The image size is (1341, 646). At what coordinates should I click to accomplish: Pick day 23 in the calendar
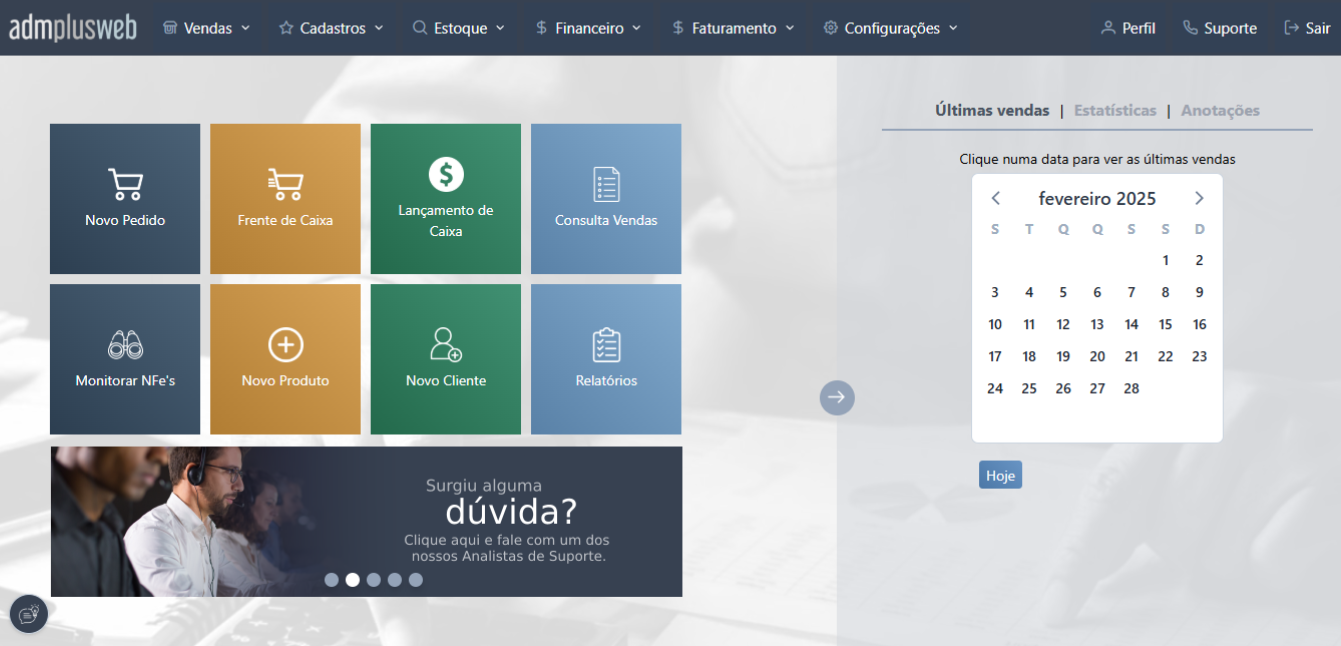pos(1199,356)
